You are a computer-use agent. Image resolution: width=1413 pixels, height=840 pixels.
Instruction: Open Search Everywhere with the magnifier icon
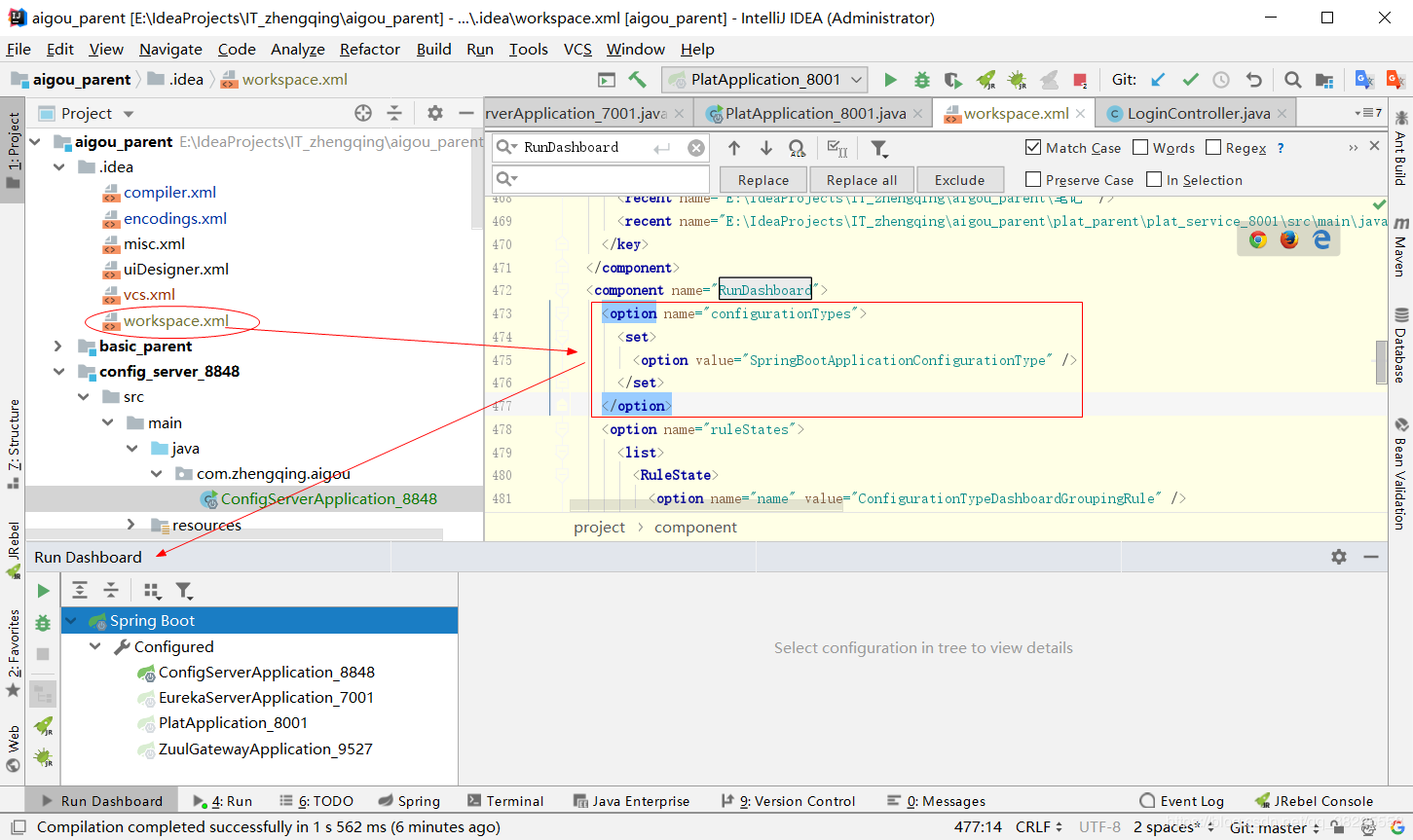[1291, 80]
